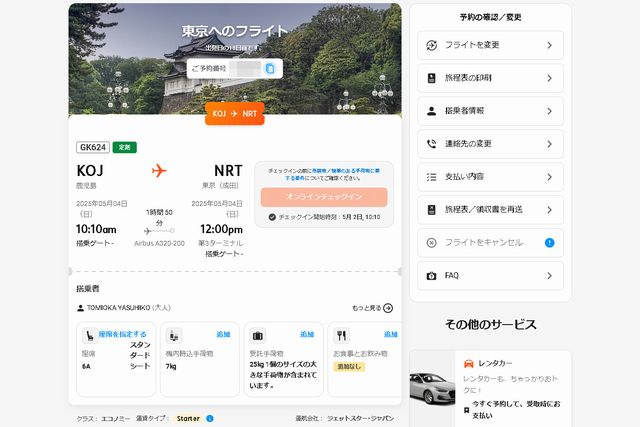Open 旅程表／領収書を再送 menu item

click(490, 210)
